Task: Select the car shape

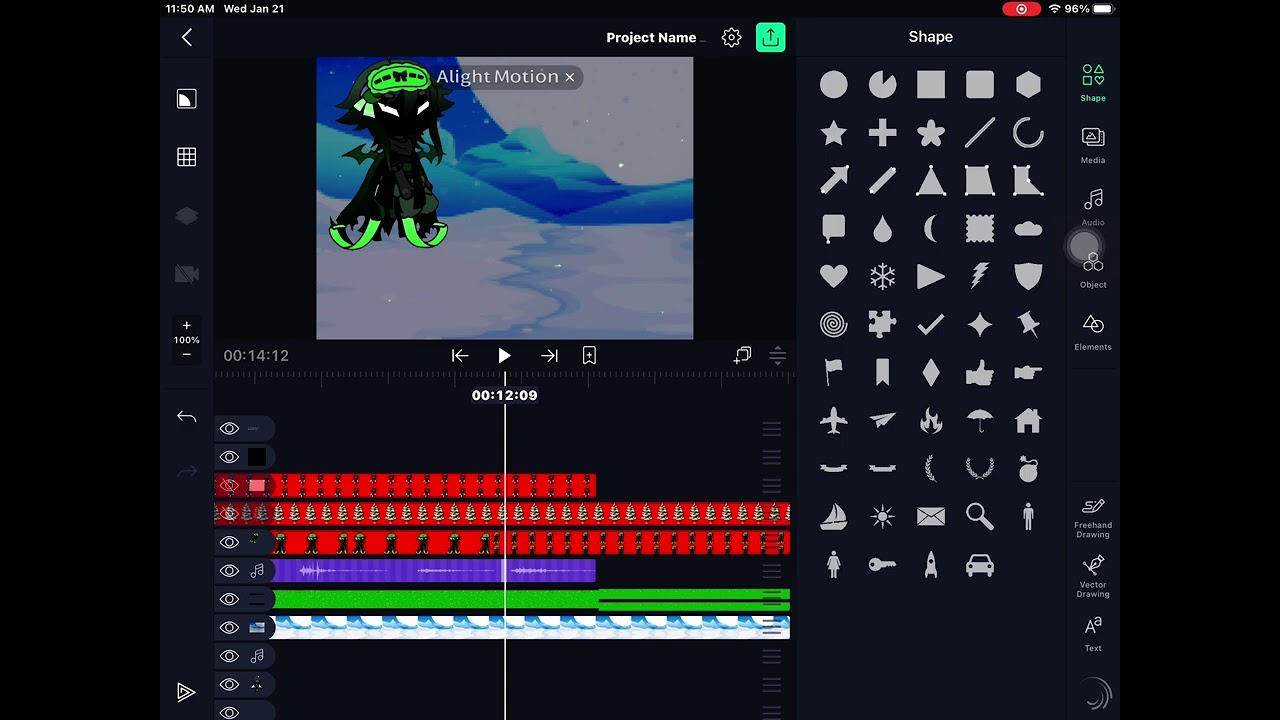Action: tap(980, 565)
